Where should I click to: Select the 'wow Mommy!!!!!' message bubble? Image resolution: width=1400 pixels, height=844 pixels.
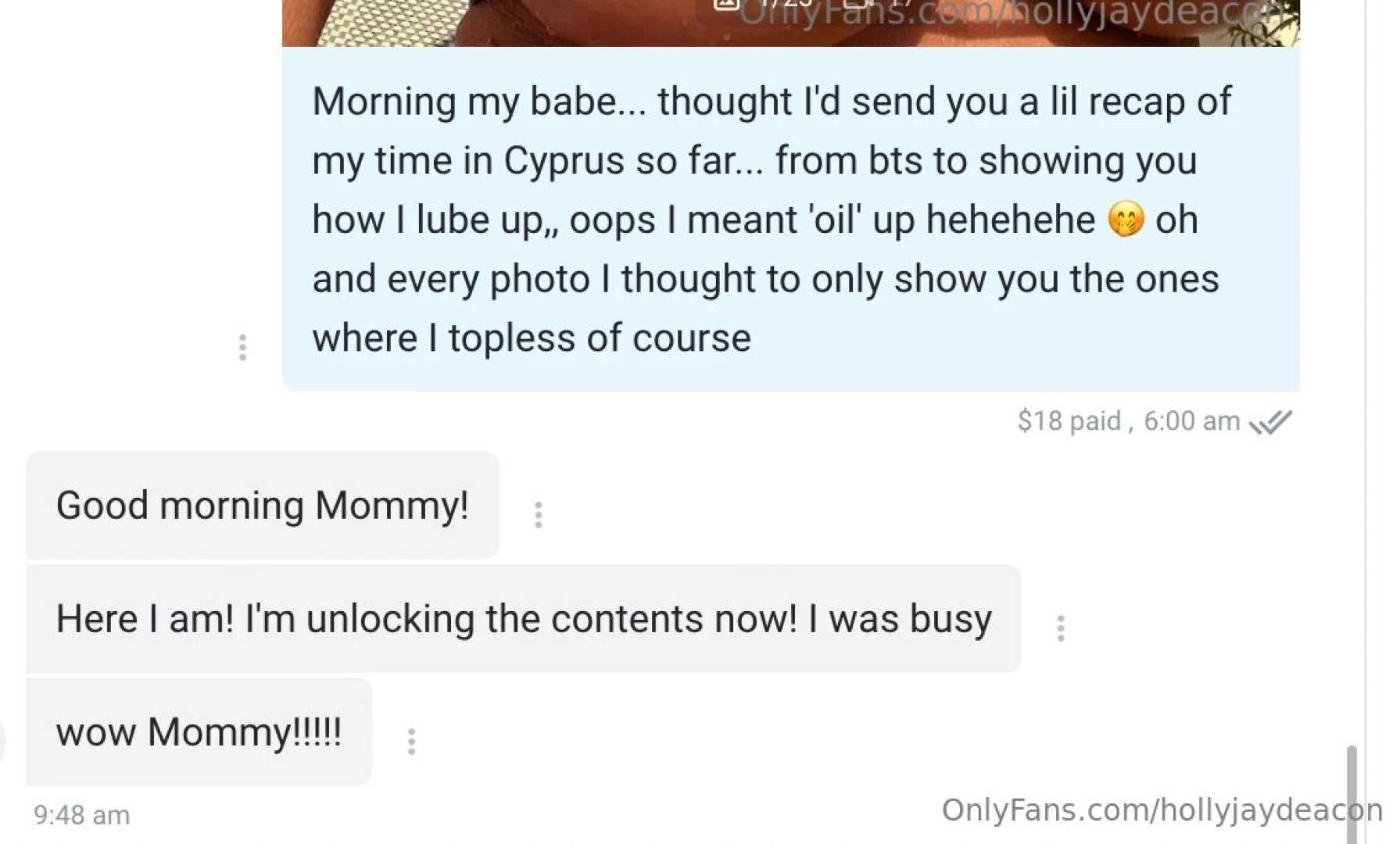point(199,732)
